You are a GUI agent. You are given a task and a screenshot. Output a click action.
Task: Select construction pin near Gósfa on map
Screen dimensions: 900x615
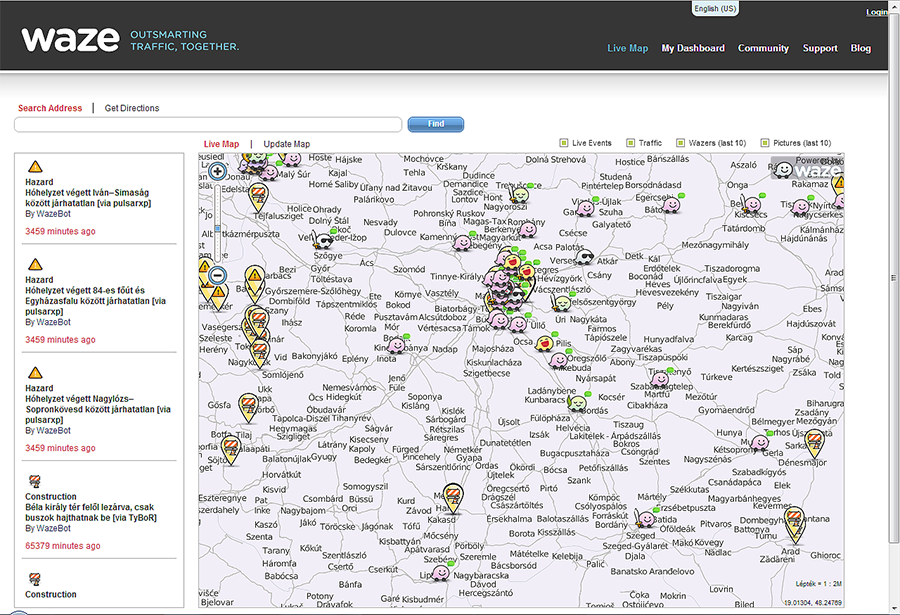248,408
